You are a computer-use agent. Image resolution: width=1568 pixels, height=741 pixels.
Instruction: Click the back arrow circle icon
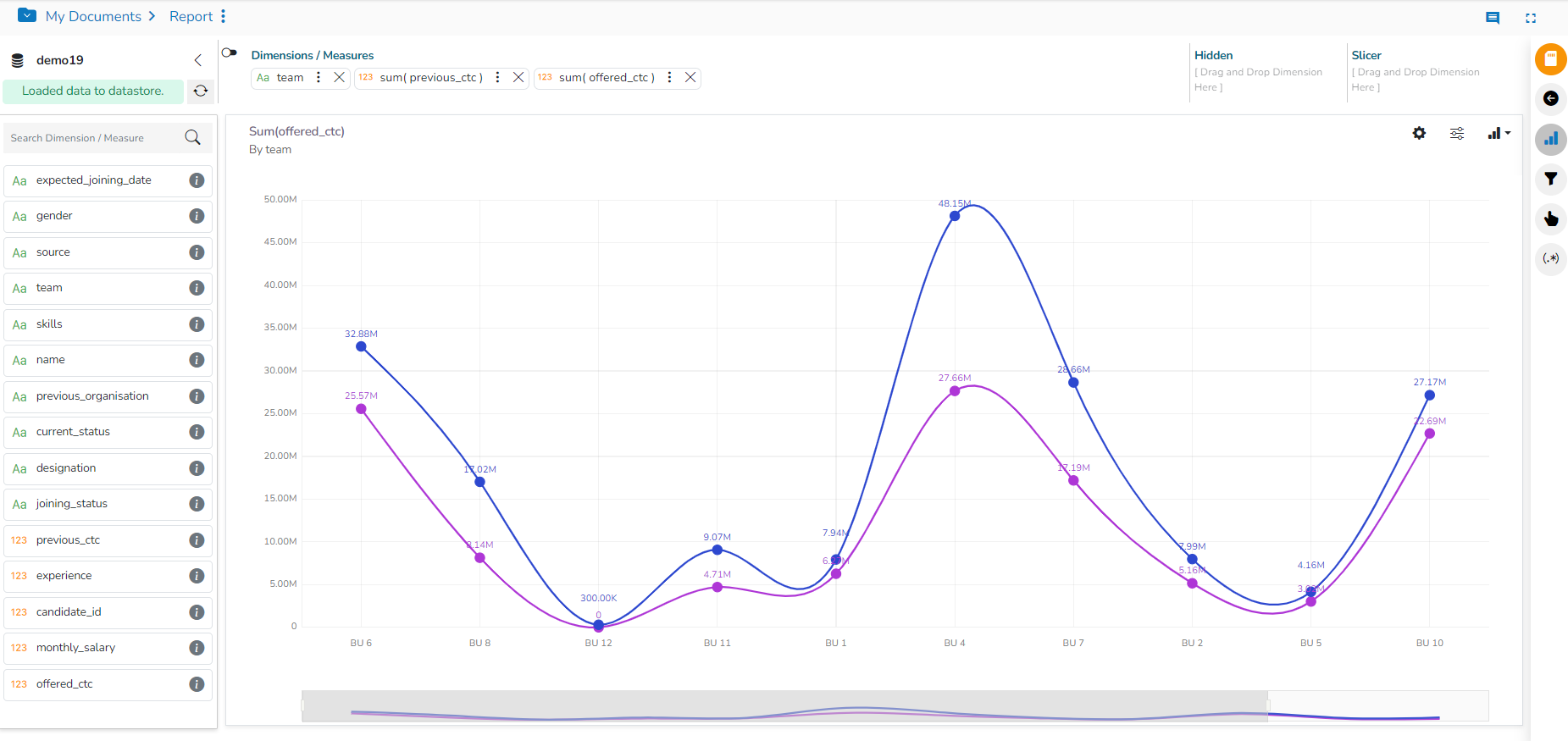[1550, 98]
